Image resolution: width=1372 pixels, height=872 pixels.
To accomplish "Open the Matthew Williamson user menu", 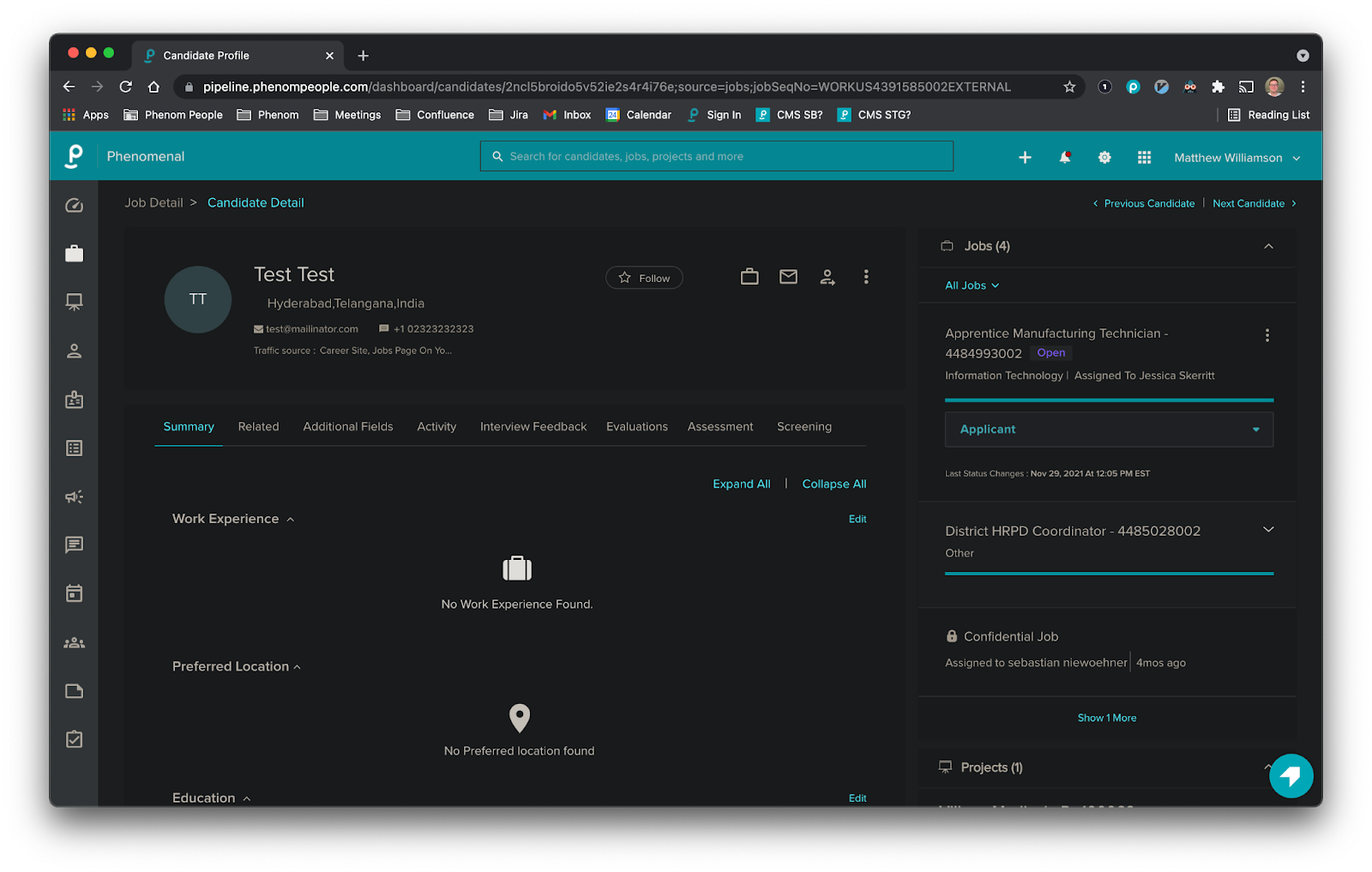I will coord(1237,158).
